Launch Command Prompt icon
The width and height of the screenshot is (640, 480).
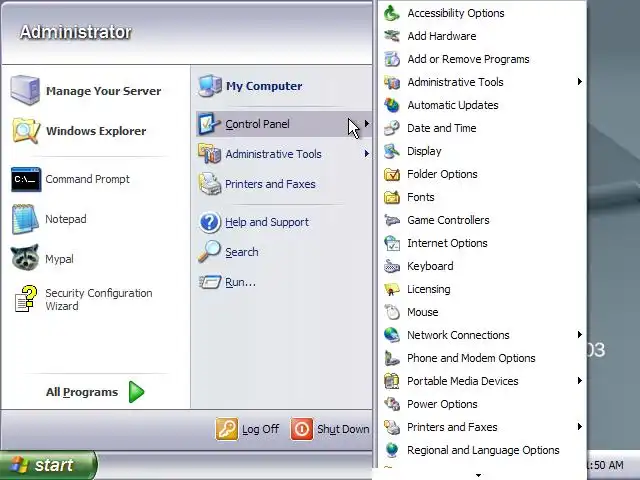26,179
